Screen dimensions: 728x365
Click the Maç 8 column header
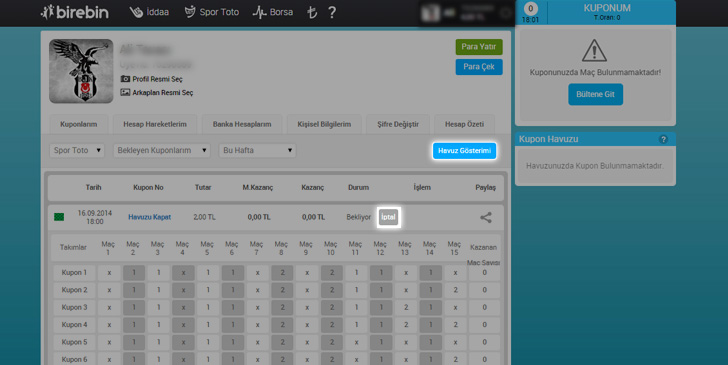[x=281, y=248]
